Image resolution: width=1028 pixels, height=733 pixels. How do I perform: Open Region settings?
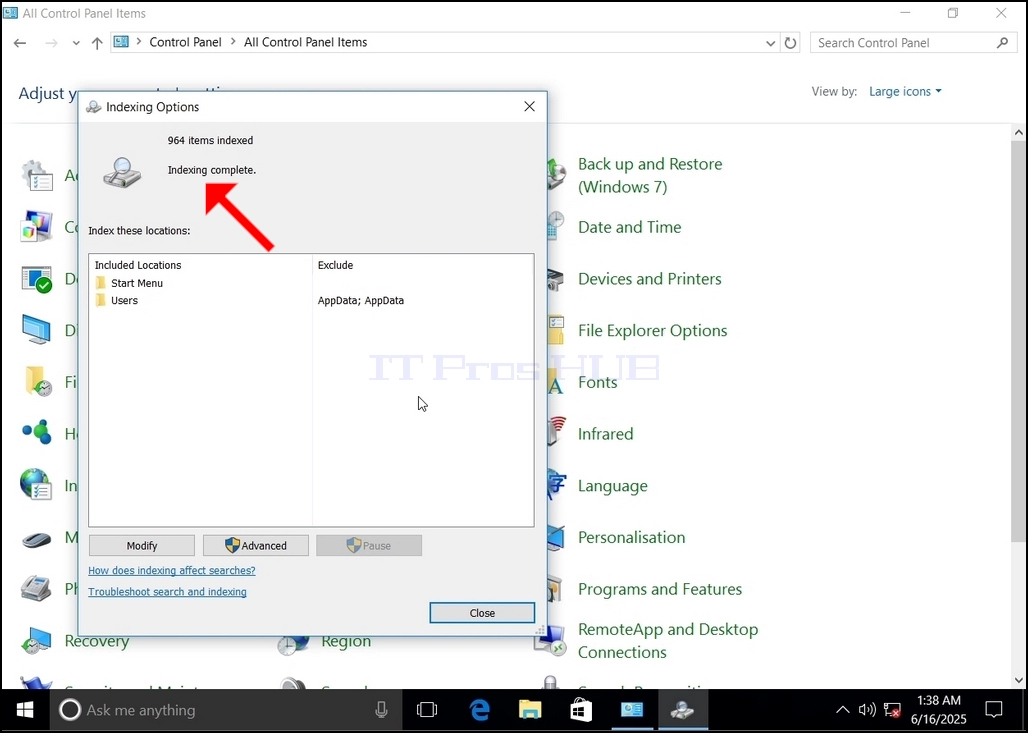[346, 641]
